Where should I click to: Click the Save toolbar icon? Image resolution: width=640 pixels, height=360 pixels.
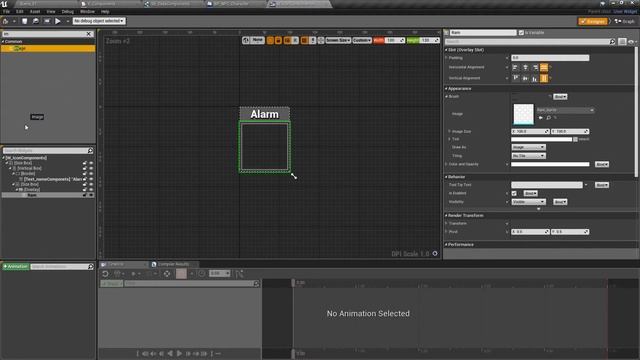click(x=24, y=21)
